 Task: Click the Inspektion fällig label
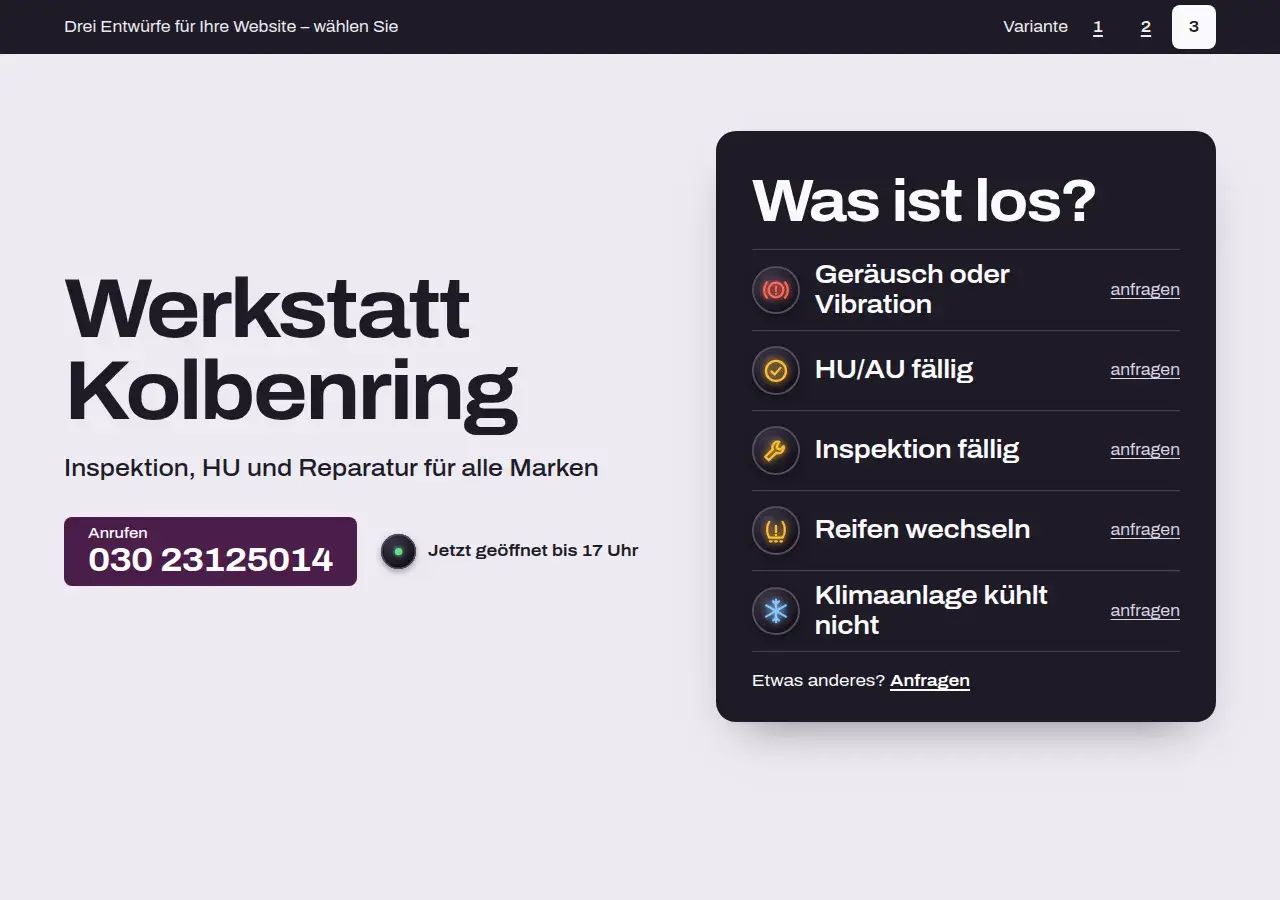coord(917,450)
